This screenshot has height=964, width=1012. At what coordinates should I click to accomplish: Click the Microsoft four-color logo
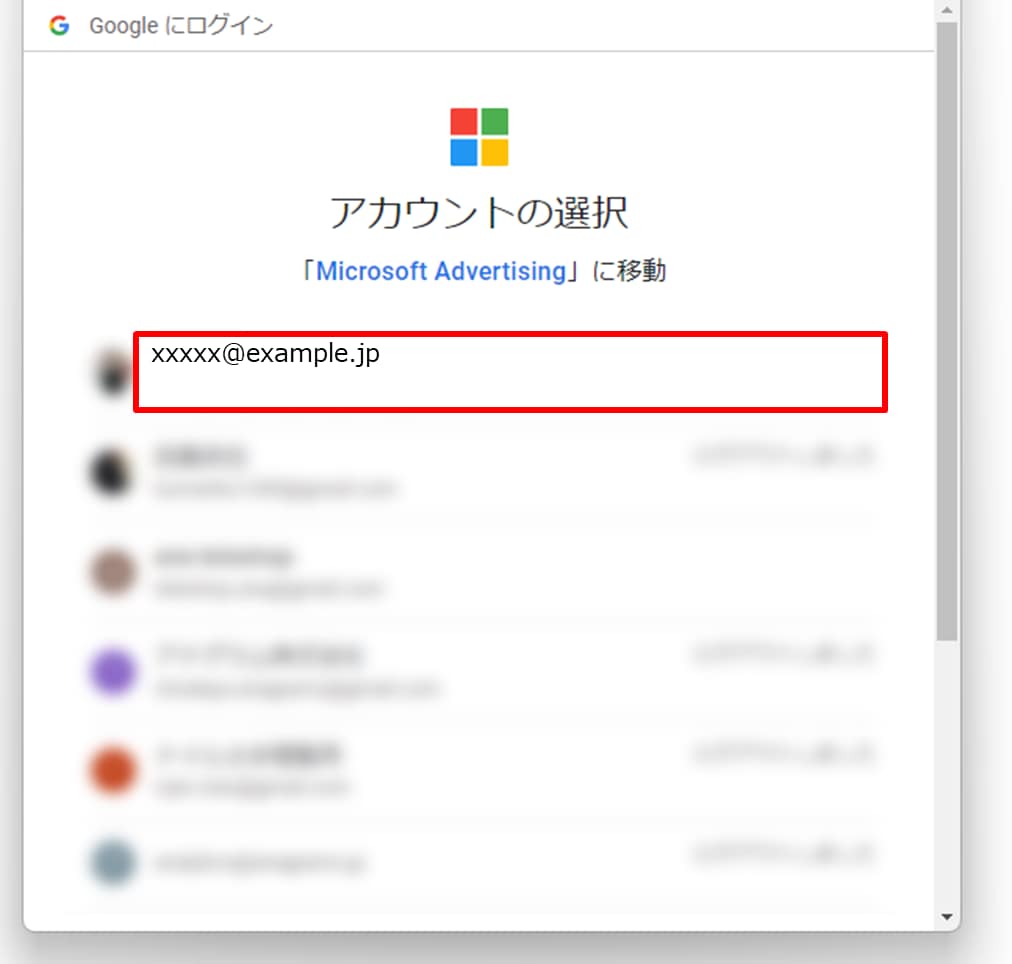pos(479,137)
